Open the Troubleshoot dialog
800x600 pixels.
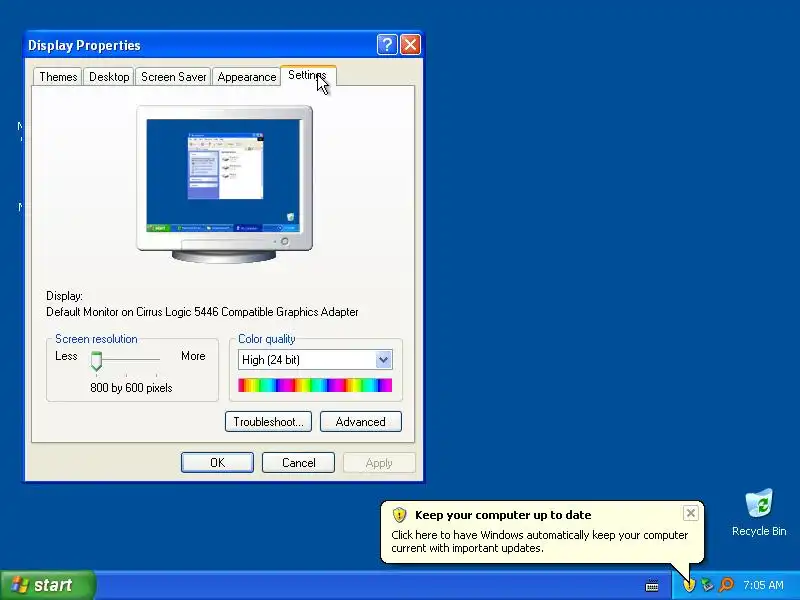pyautogui.click(x=268, y=422)
